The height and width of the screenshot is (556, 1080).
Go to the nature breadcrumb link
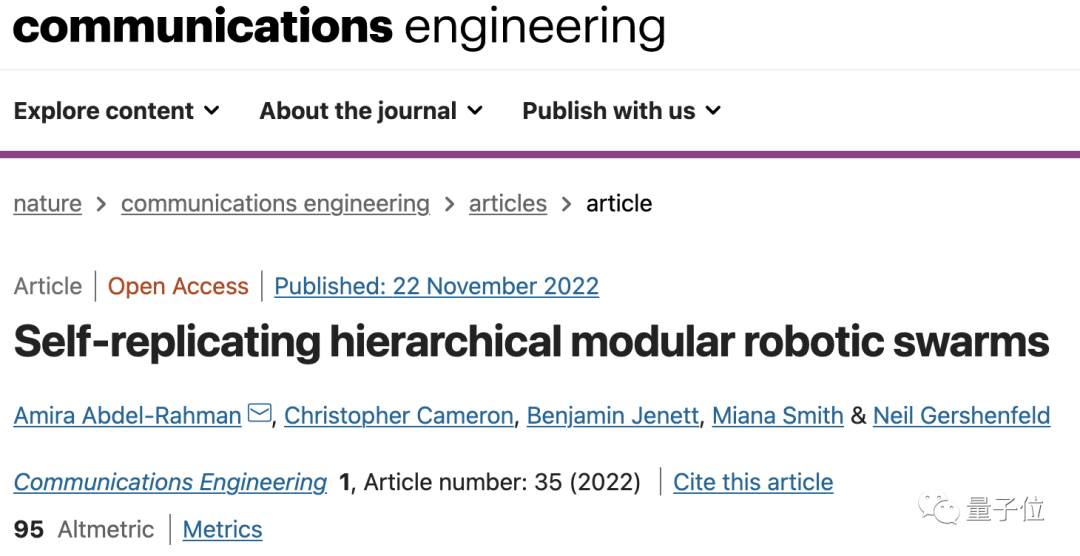47,204
